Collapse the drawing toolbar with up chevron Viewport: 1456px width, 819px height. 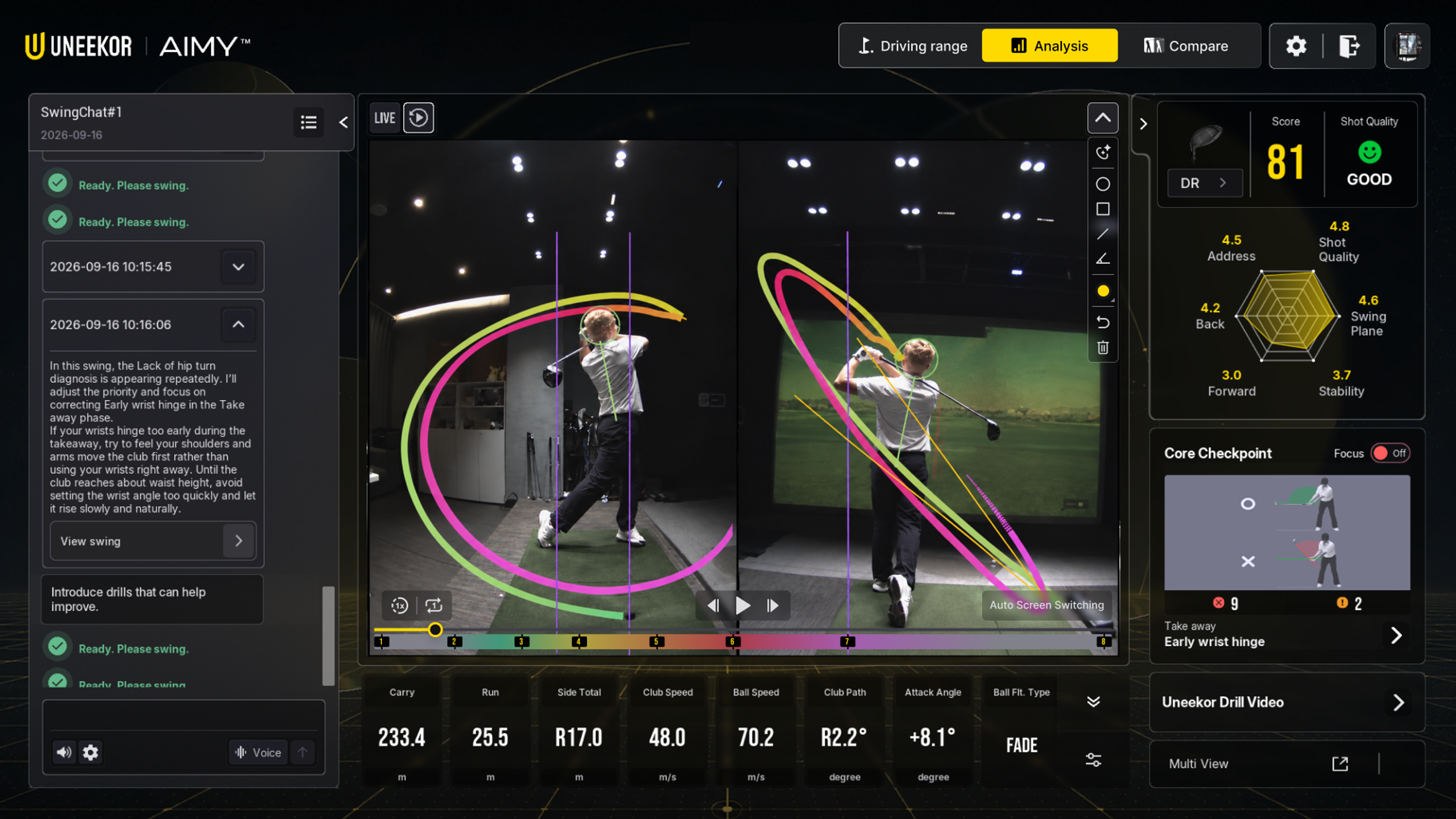1102,118
